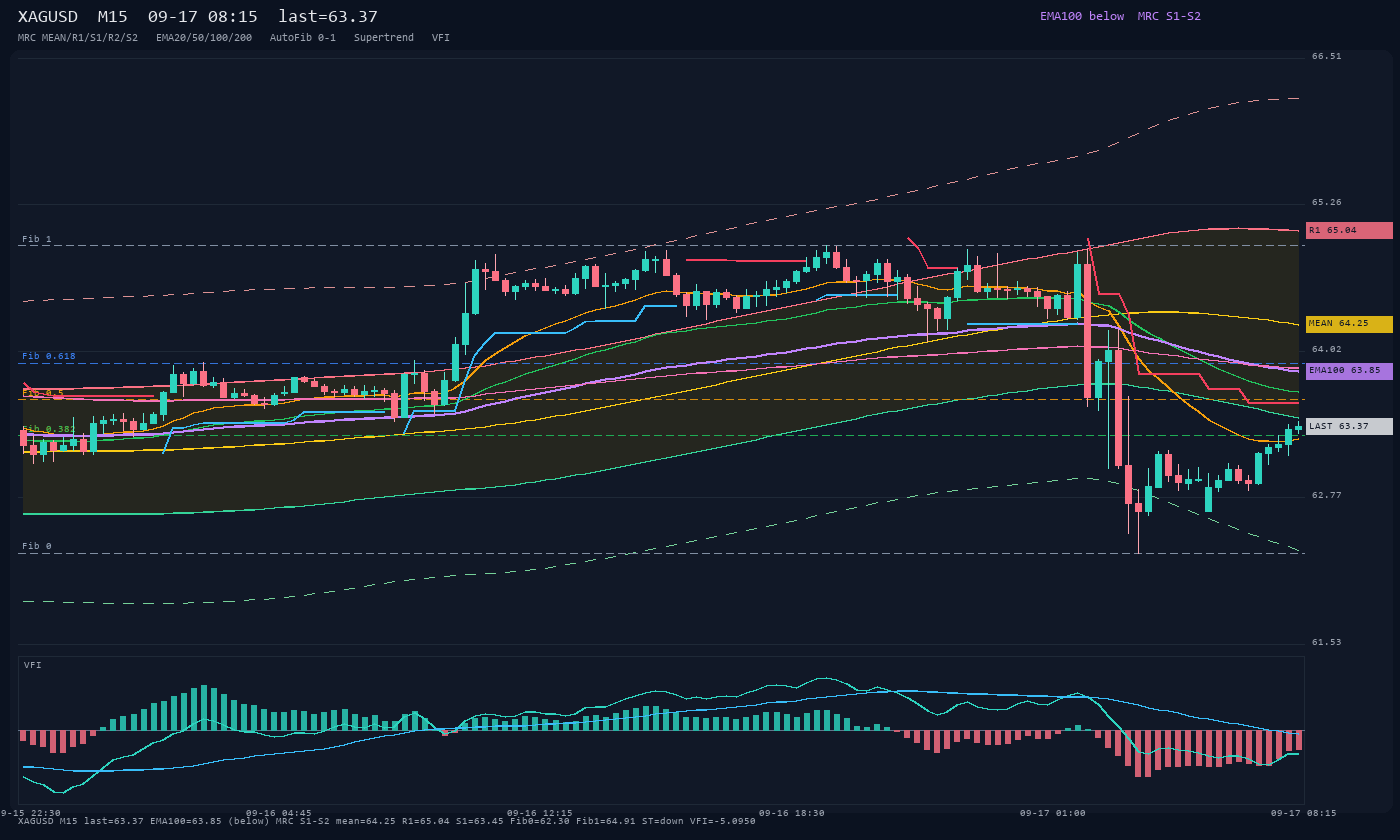Select the 'Supertrend' indicator legend
This screenshot has height=840, width=1400.
384,38
